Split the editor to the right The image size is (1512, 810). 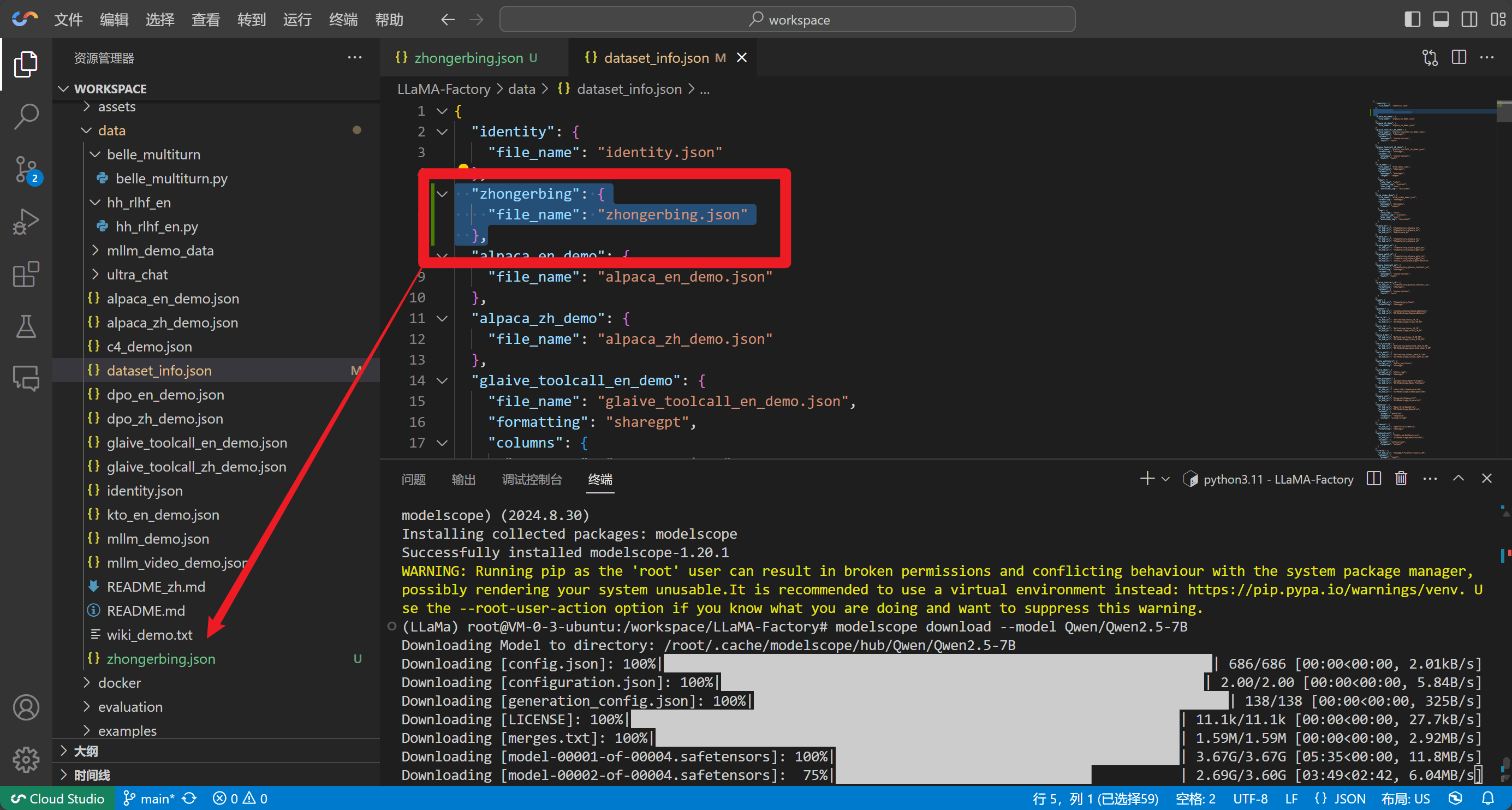point(1458,57)
